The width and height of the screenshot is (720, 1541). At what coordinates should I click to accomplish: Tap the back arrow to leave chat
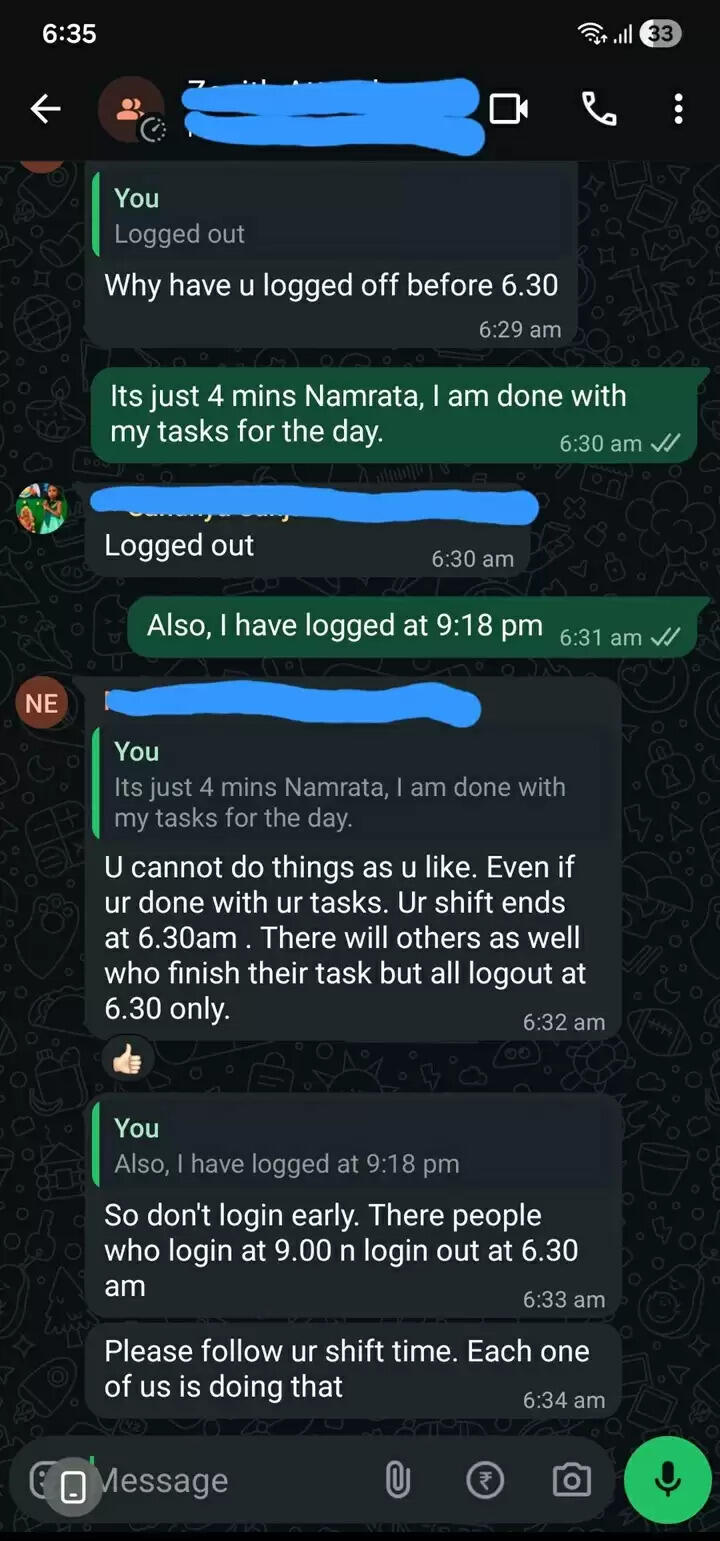pos(45,109)
